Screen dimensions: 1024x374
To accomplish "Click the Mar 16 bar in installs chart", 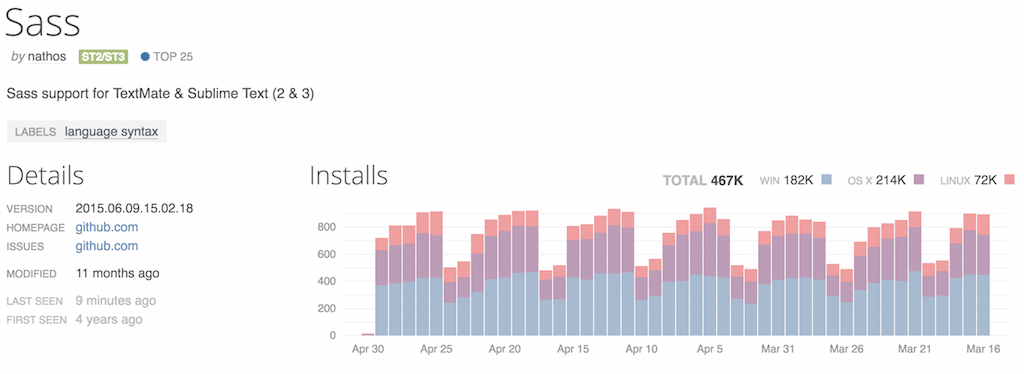I will click(x=983, y=275).
